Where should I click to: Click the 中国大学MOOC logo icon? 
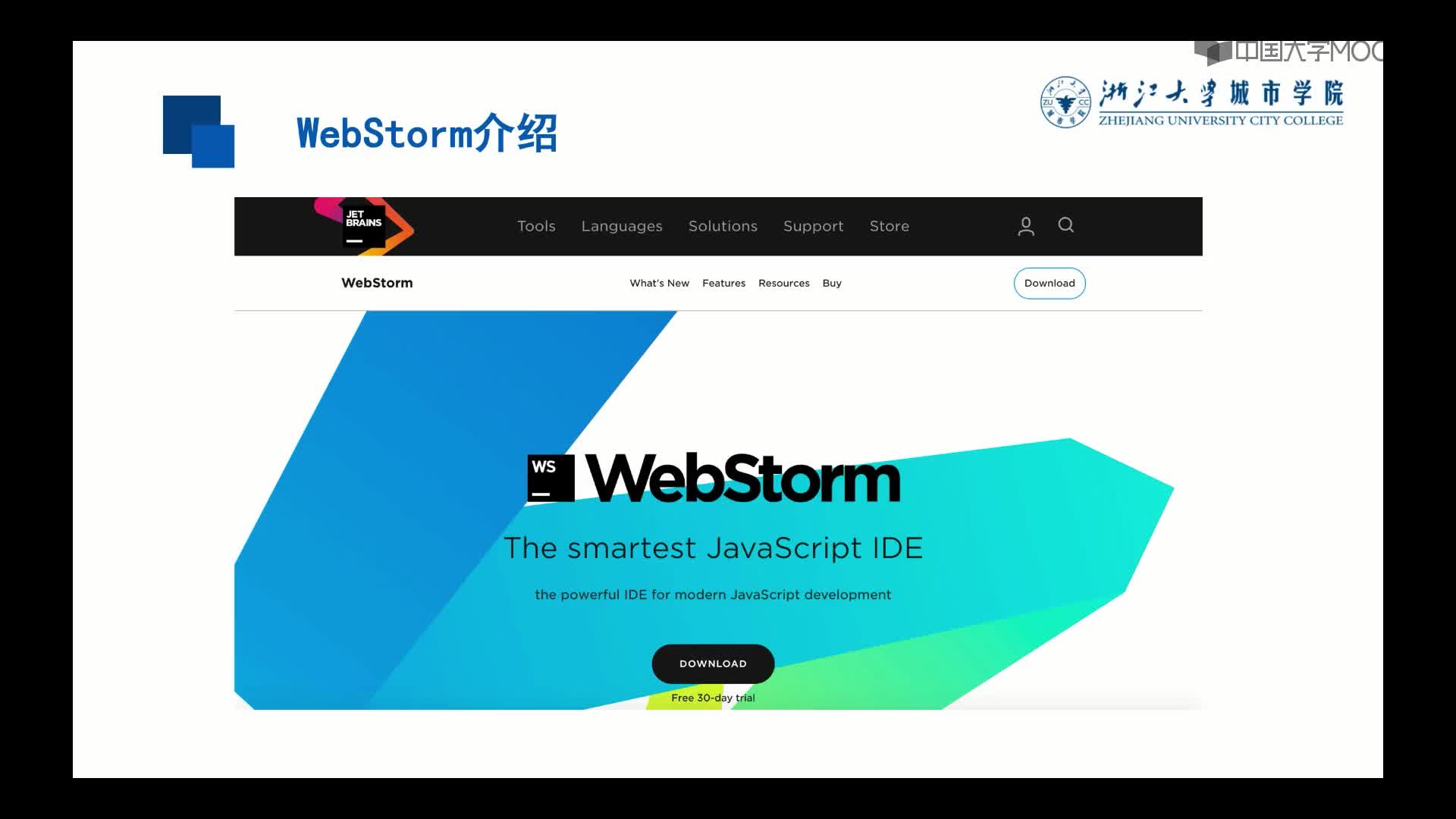click(1213, 51)
